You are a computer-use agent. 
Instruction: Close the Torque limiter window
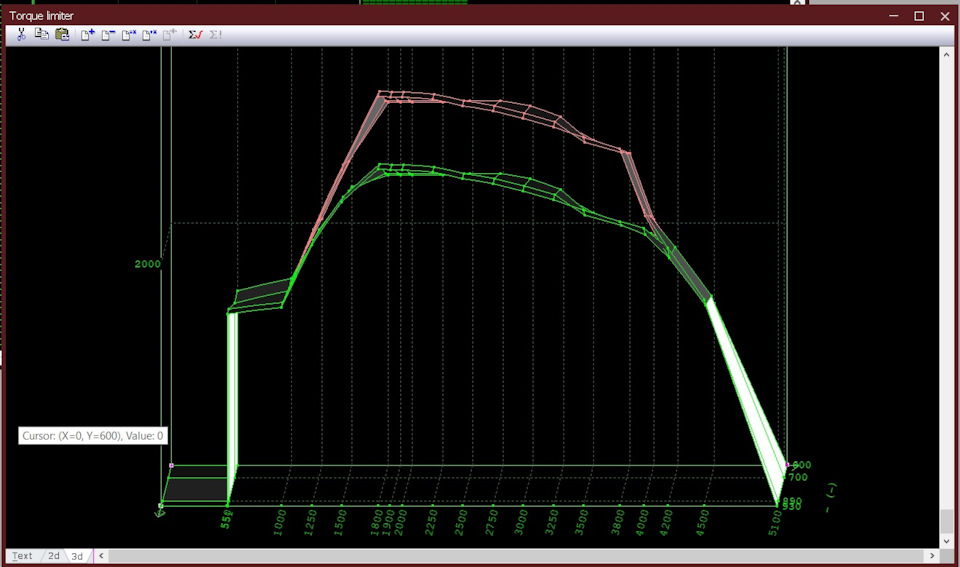pyautogui.click(x=945, y=16)
